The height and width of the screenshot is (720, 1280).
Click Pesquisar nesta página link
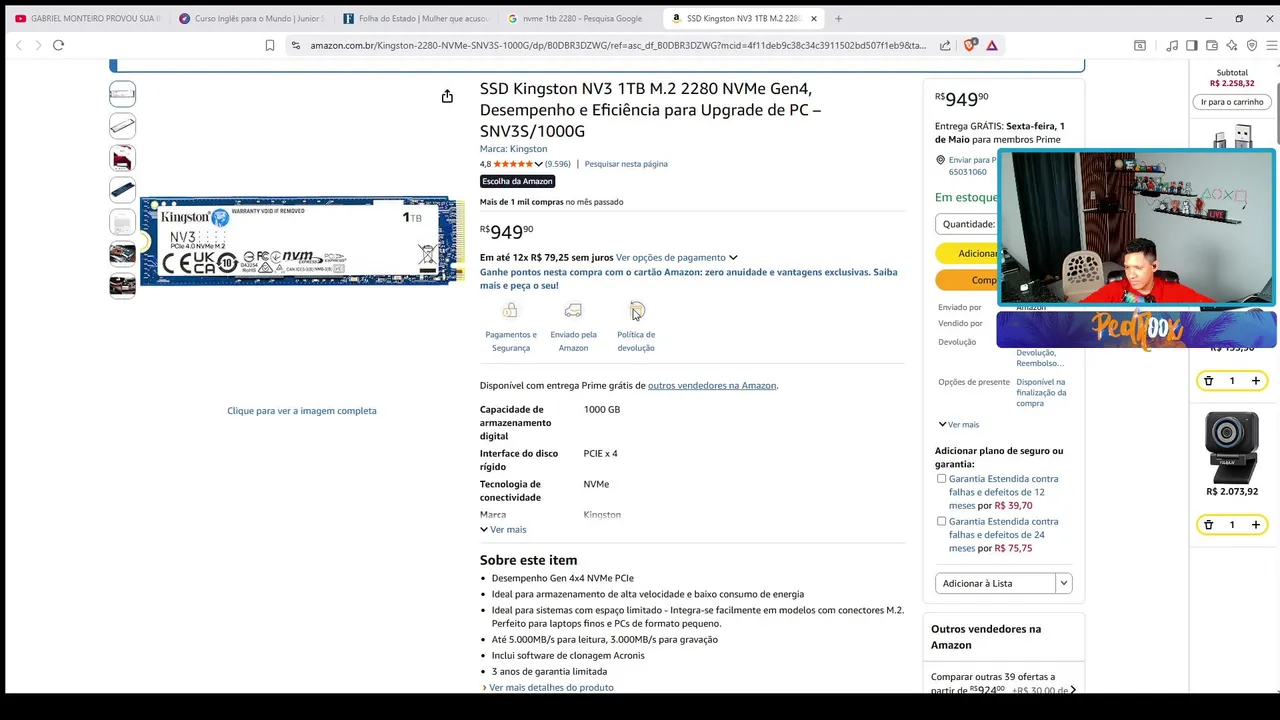(x=626, y=164)
